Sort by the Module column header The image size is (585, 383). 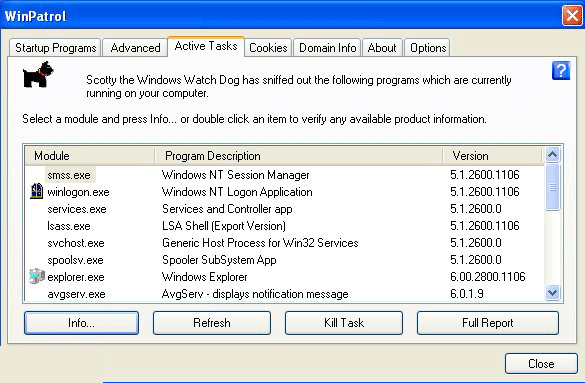tap(90, 156)
